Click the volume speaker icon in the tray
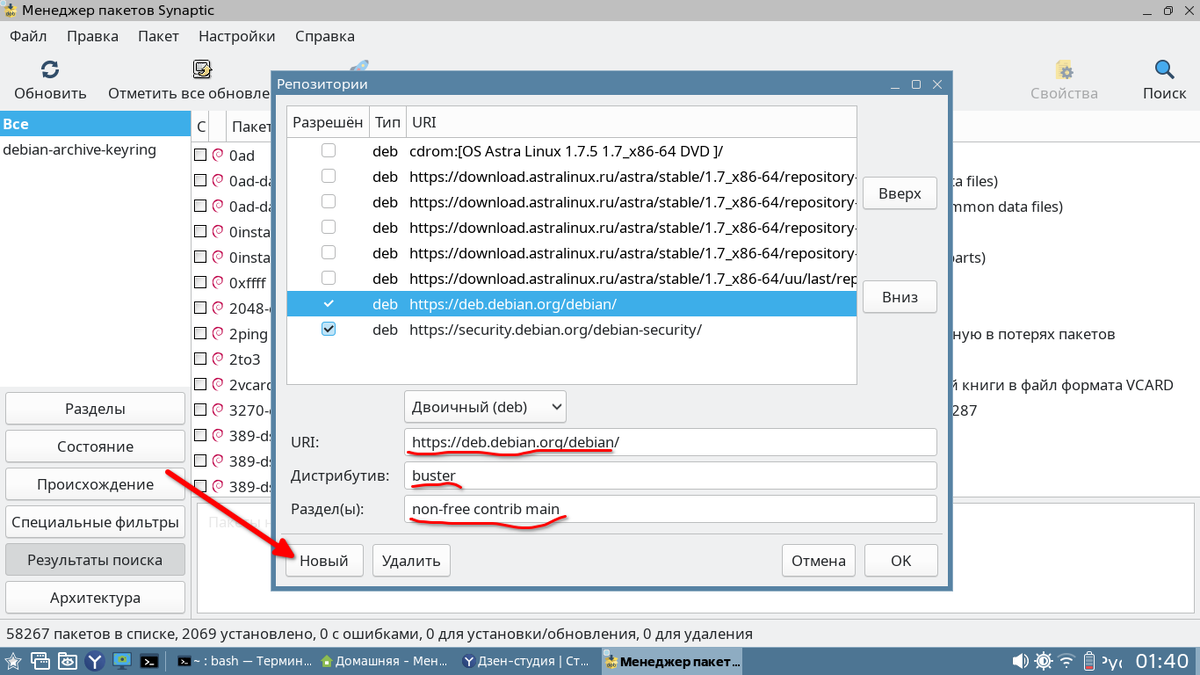Image resolution: width=1200 pixels, height=675 pixels. pyautogui.click(x=1020, y=661)
